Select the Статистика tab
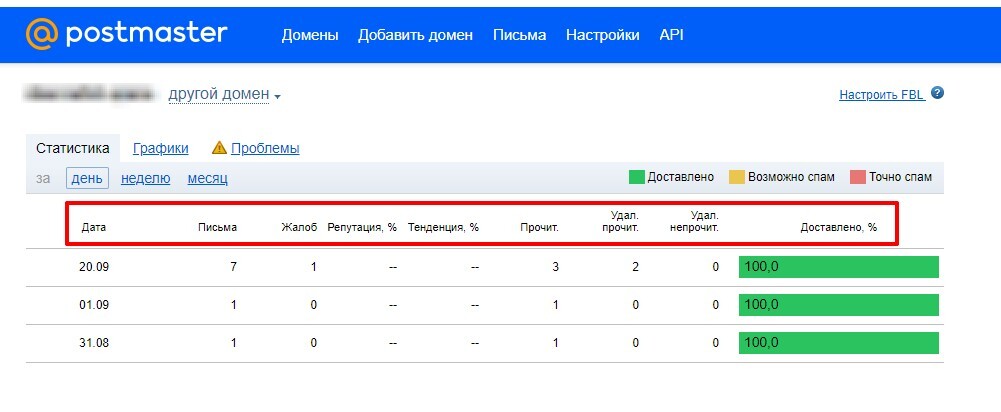 tap(73, 148)
